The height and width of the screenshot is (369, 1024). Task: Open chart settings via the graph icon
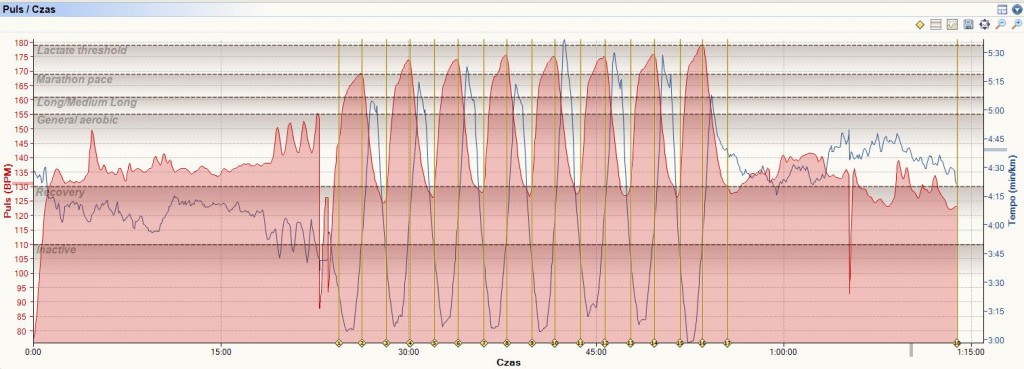click(952, 25)
